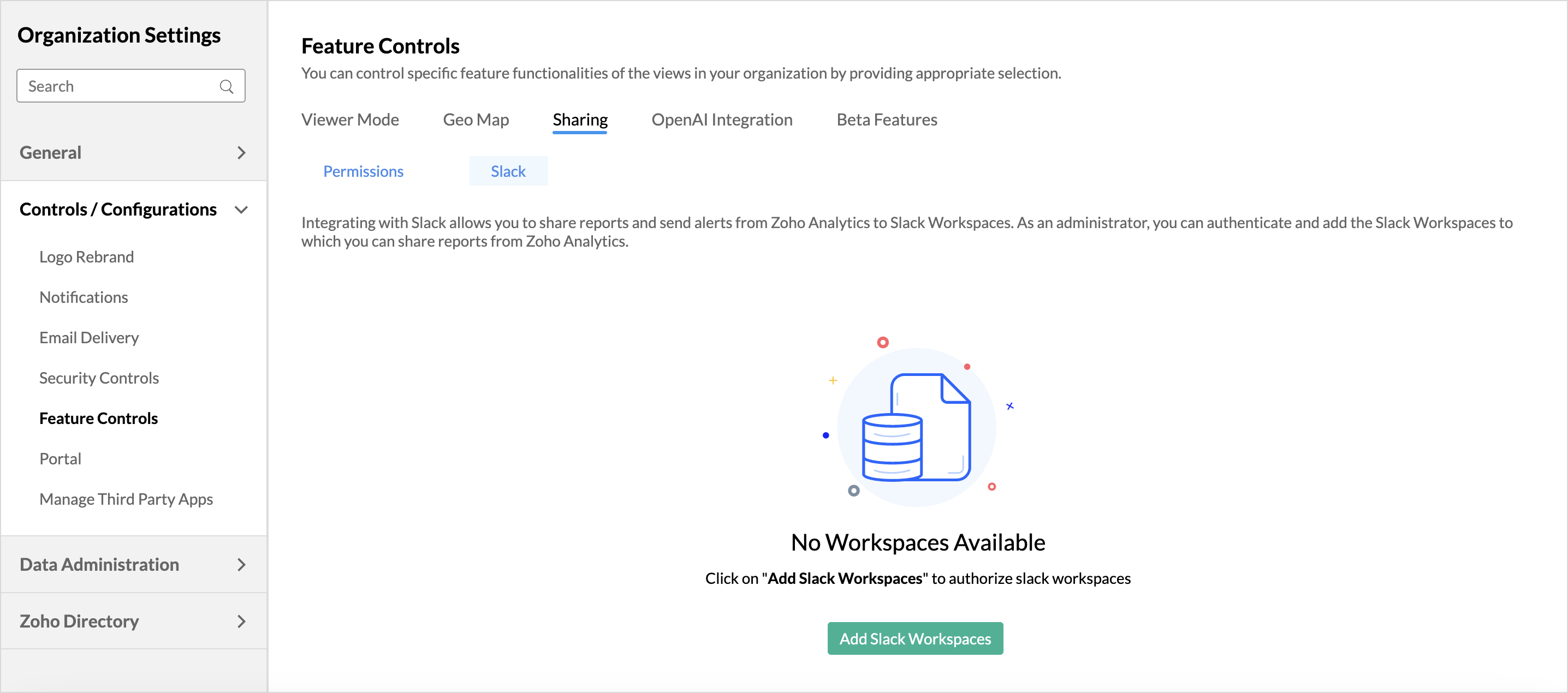The width and height of the screenshot is (1568, 693).
Task: Open OpenAI Integration tab
Action: [721, 120]
